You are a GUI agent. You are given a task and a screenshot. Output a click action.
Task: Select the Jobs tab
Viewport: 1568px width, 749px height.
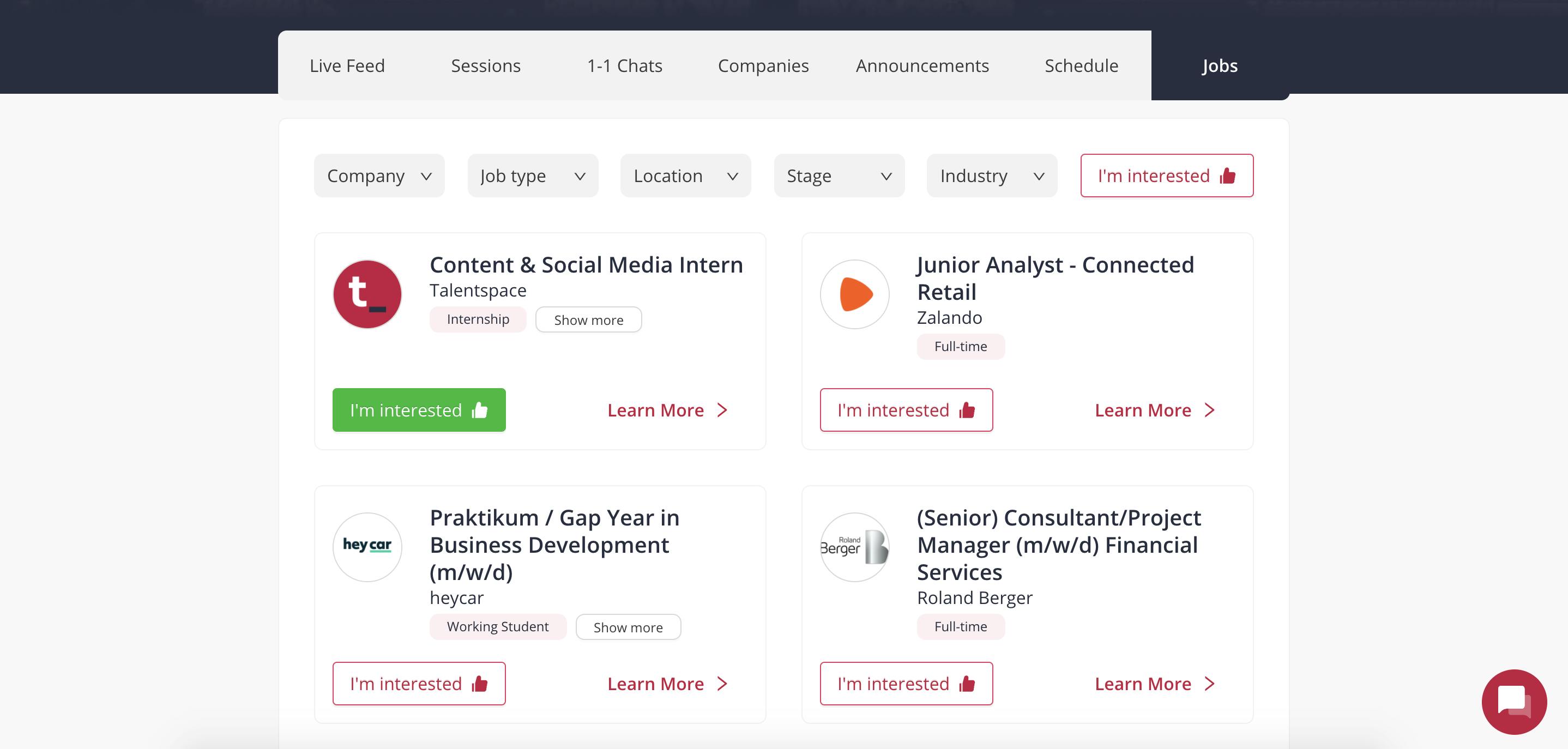[x=1220, y=66]
